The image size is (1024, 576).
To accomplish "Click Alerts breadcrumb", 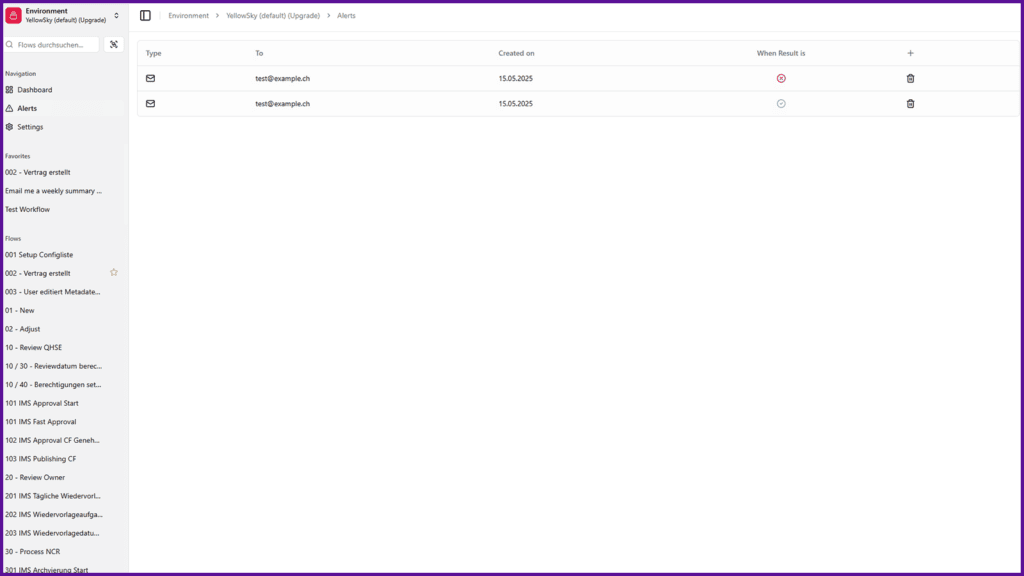I will 346,16.
